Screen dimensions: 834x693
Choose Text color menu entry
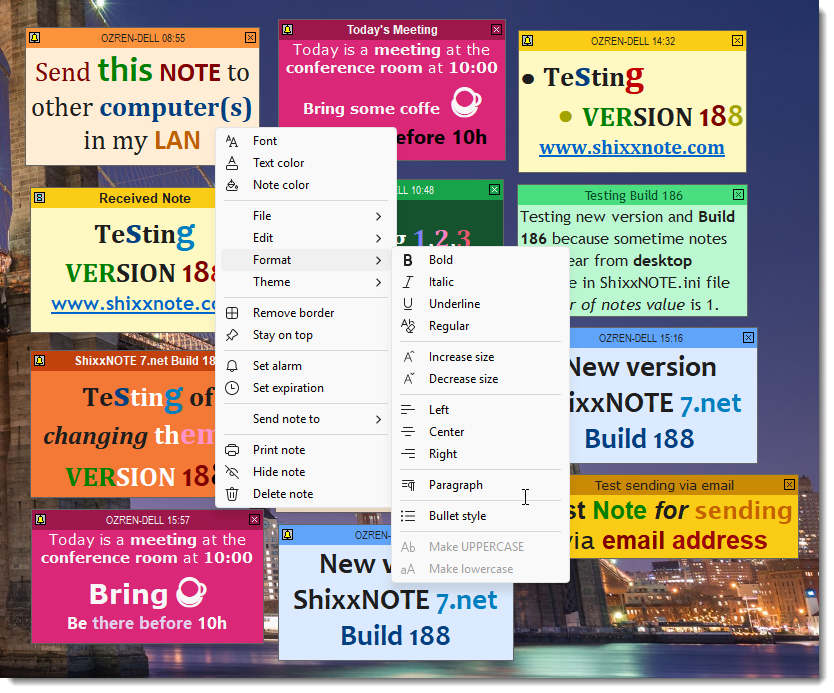(306, 163)
